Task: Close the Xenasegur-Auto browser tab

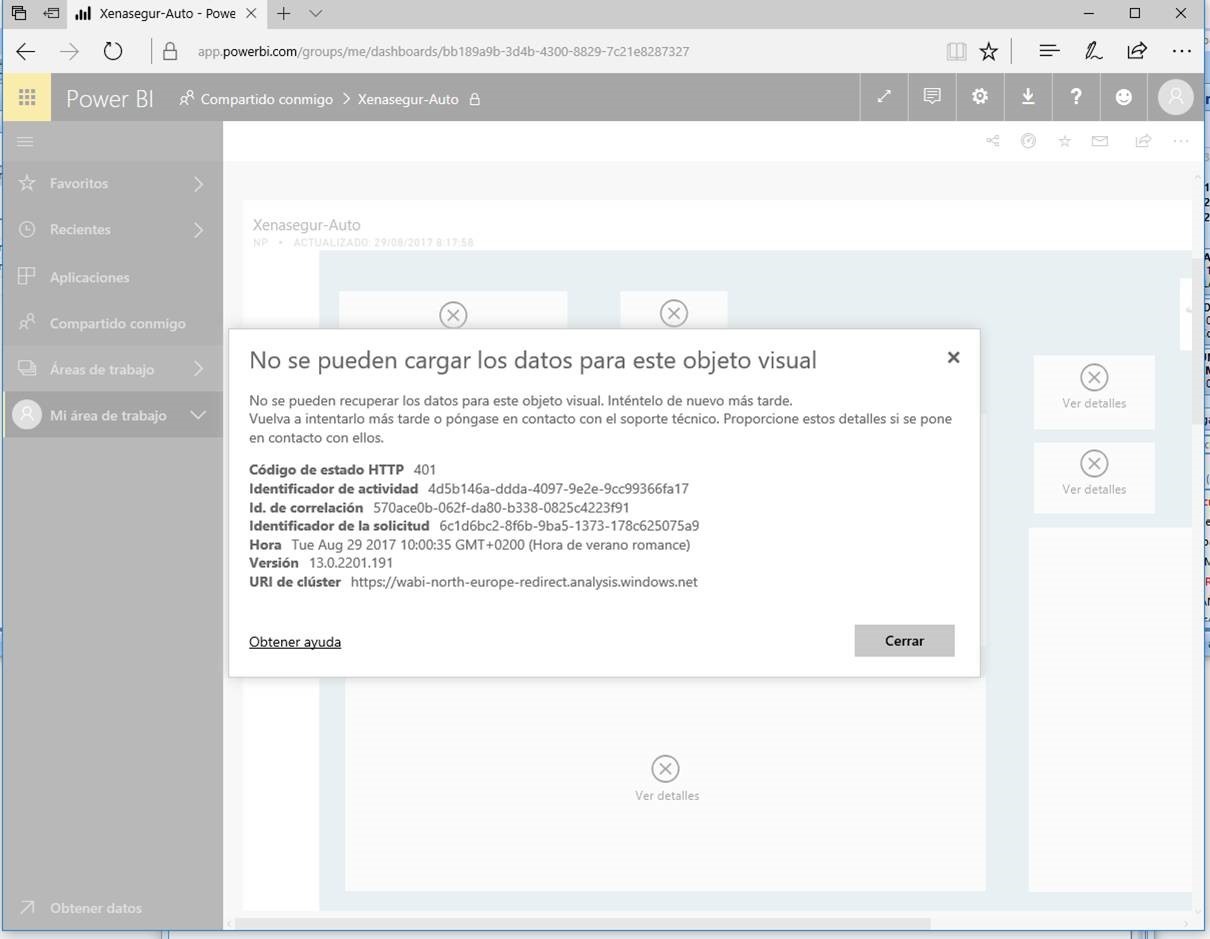Action: [x=251, y=14]
